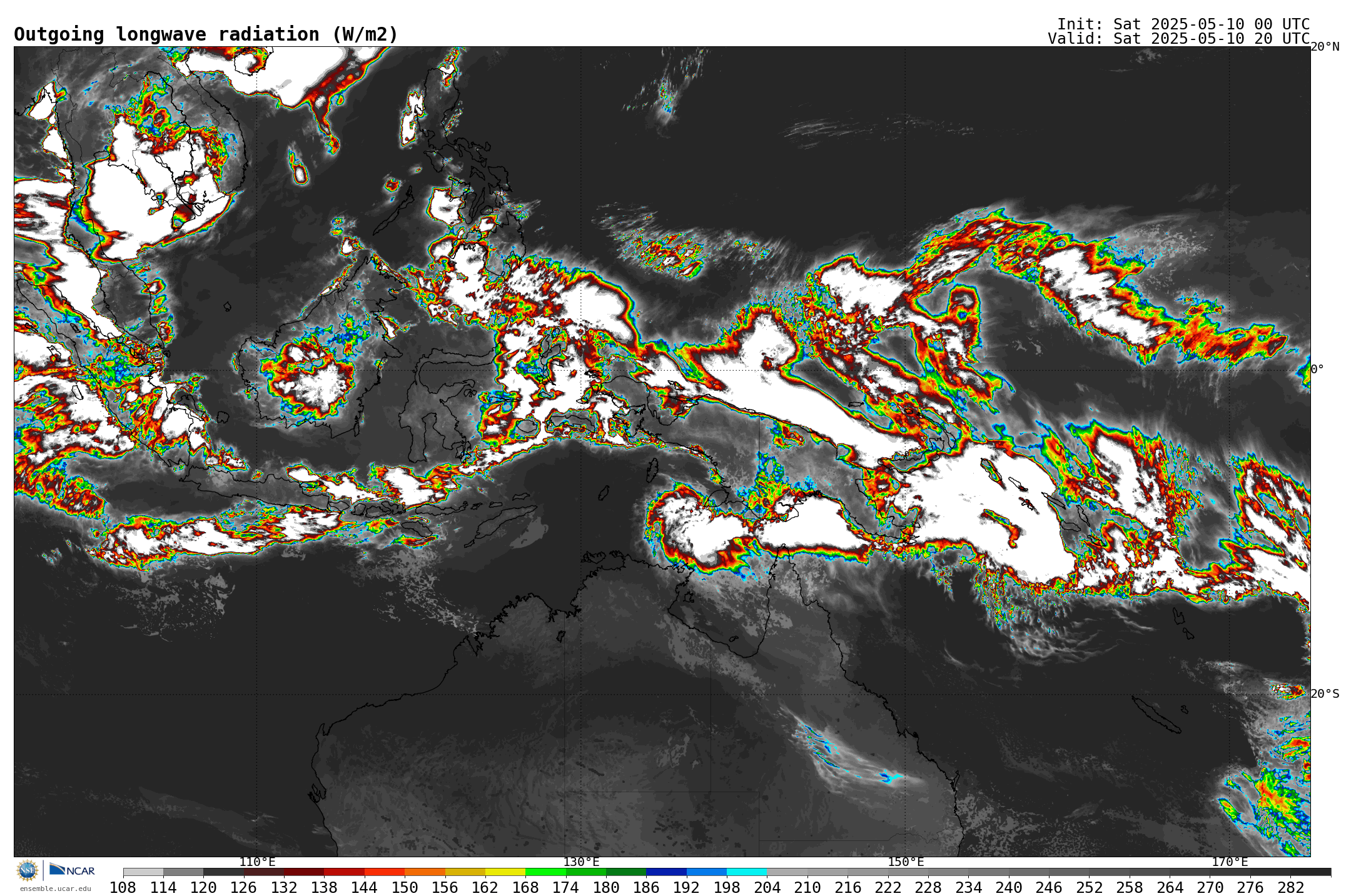Click the cyan 198–204 colorbar swatch
The width and height of the screenshot is (1351, 896).
[x=747, y=872]
